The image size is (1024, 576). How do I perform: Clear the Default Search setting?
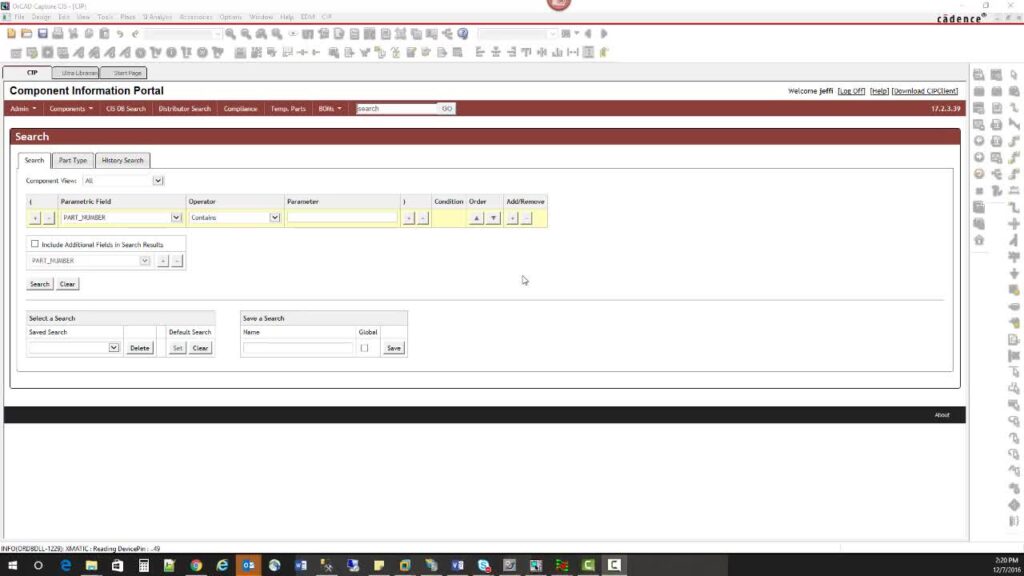click(x=200, y=348)
